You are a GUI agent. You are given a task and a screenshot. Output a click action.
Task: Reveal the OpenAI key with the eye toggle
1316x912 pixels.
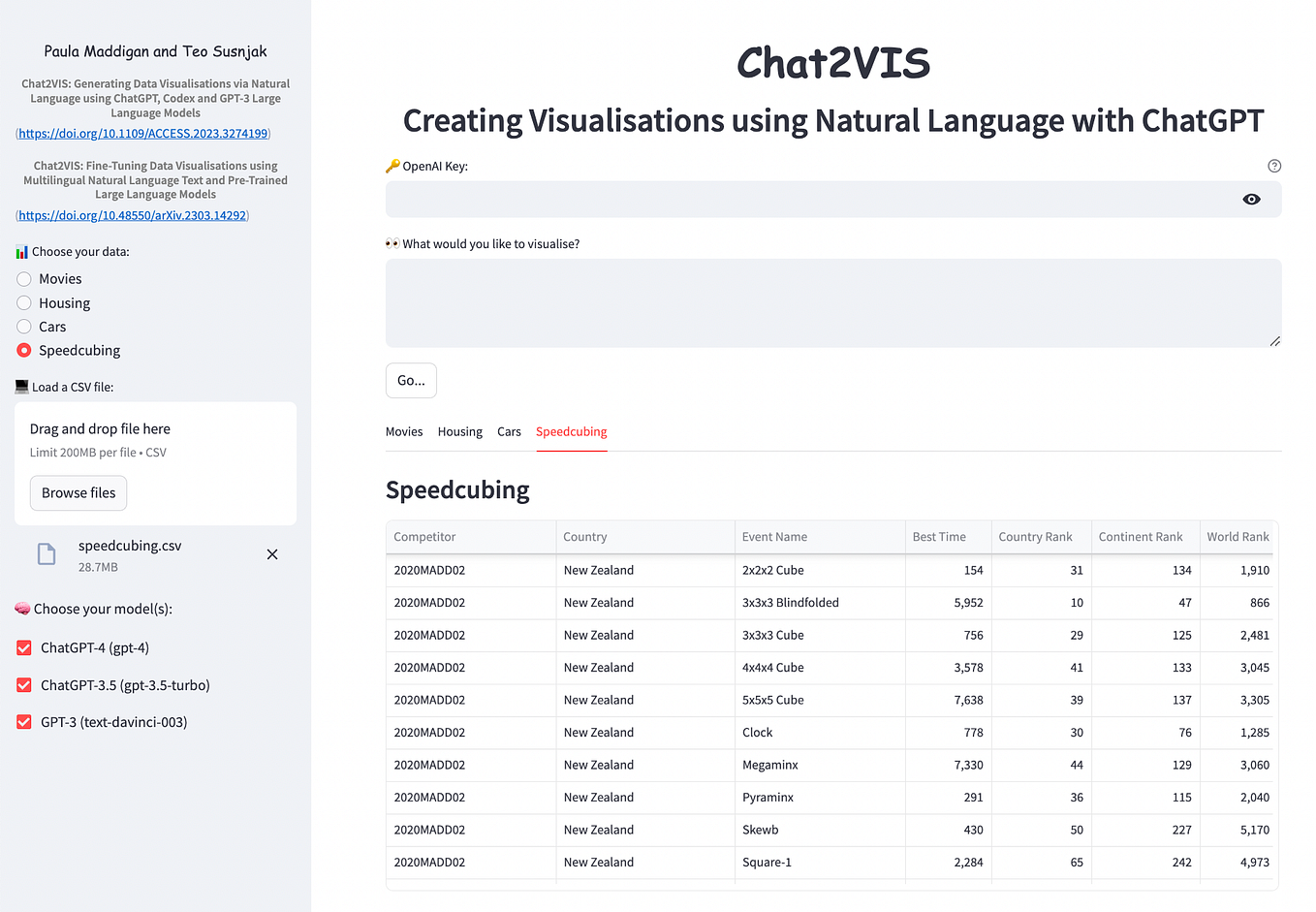1251,199
